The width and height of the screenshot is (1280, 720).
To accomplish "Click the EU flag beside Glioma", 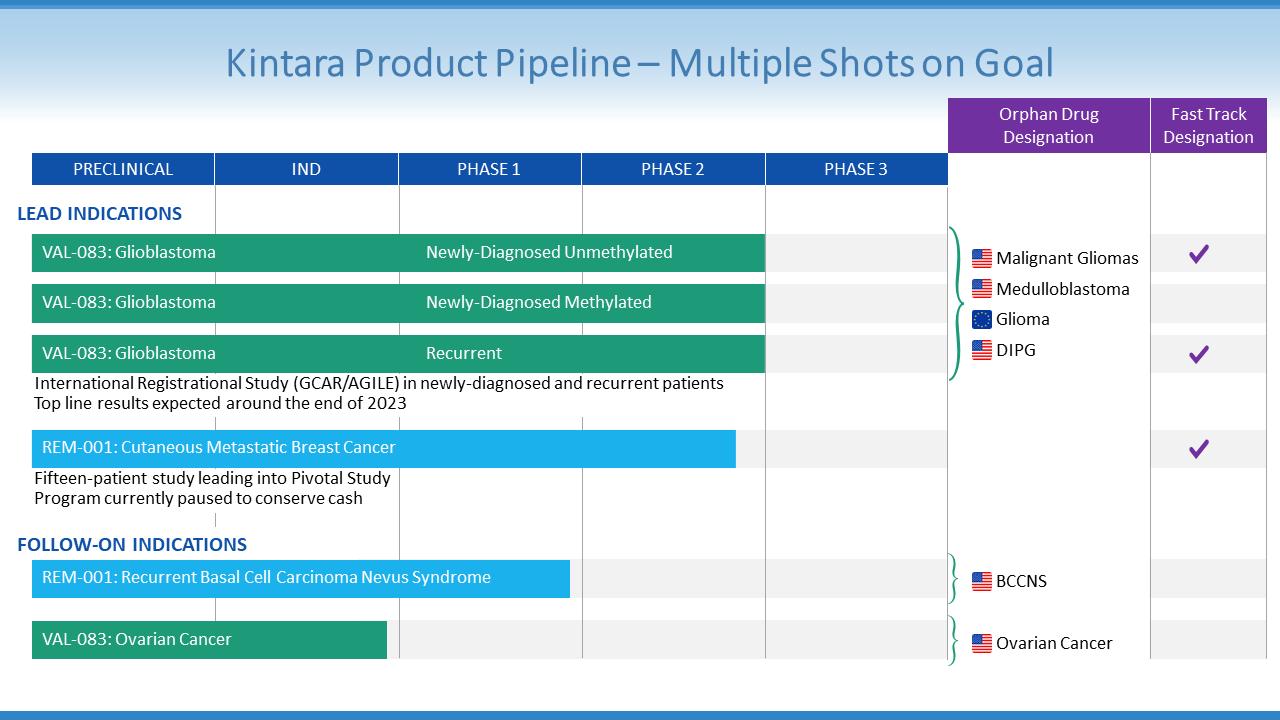I will point(982,319).
